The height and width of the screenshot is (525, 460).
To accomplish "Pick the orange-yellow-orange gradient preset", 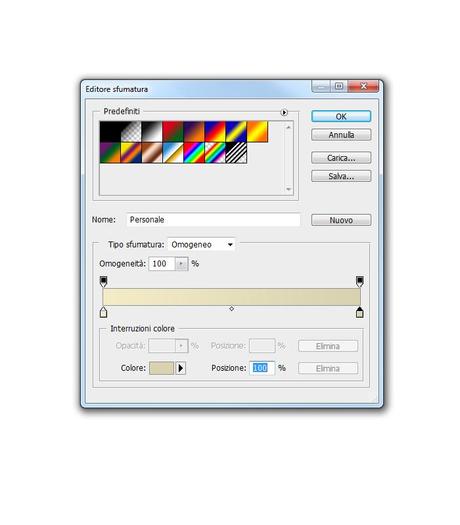I will pyautogui.click(x=257, y=132).
